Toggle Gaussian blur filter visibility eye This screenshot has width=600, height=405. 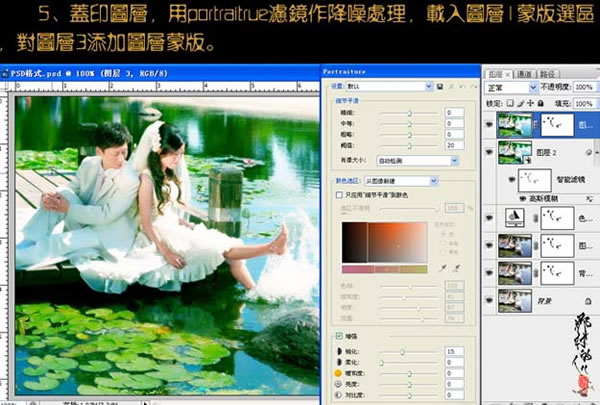click(523, 199)
